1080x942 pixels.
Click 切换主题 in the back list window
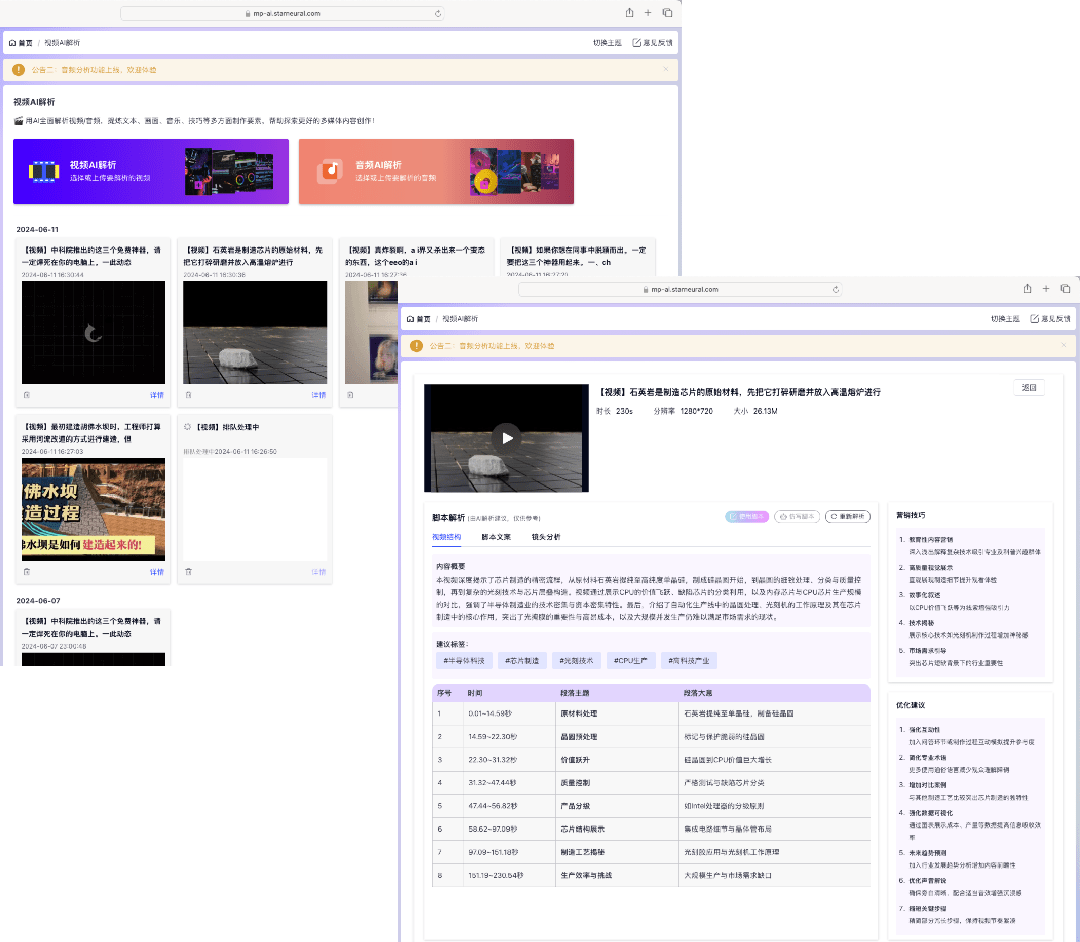pyautogui.click(x=607, y=43)
